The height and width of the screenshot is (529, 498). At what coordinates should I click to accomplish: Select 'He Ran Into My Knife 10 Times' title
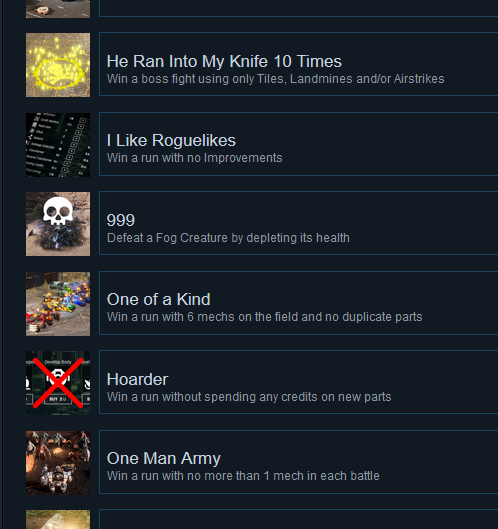(224, 61)
